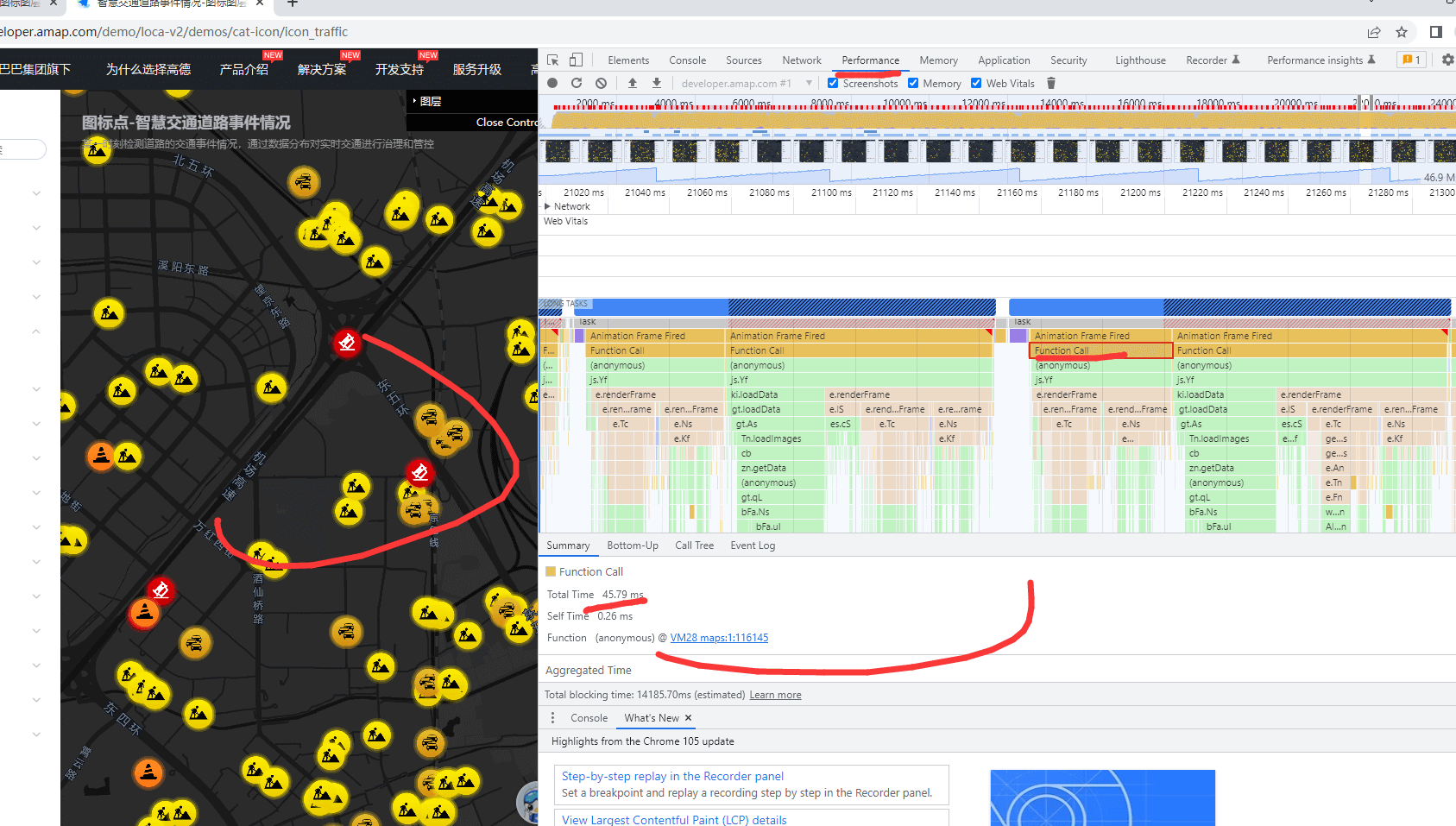Click the reload and profile icon
This screenshot has height=826, width=1456.
click(577, 84)
